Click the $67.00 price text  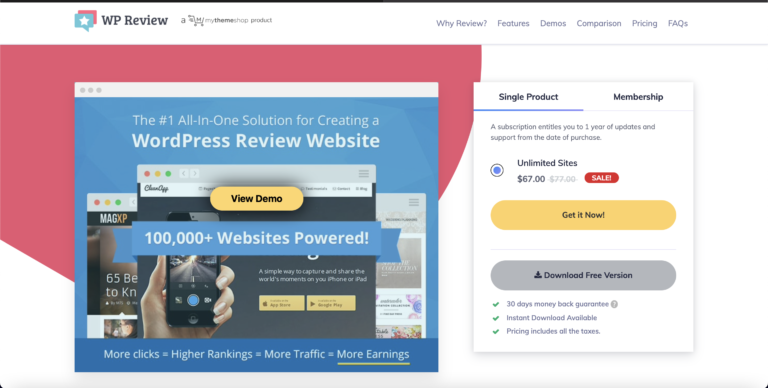click(531, 179)
